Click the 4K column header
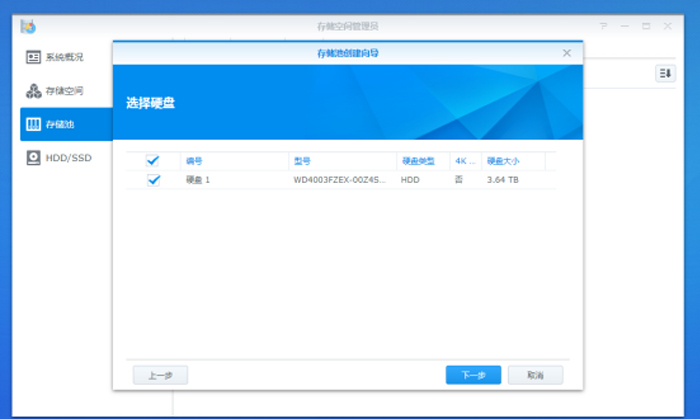 coord(466,161)
